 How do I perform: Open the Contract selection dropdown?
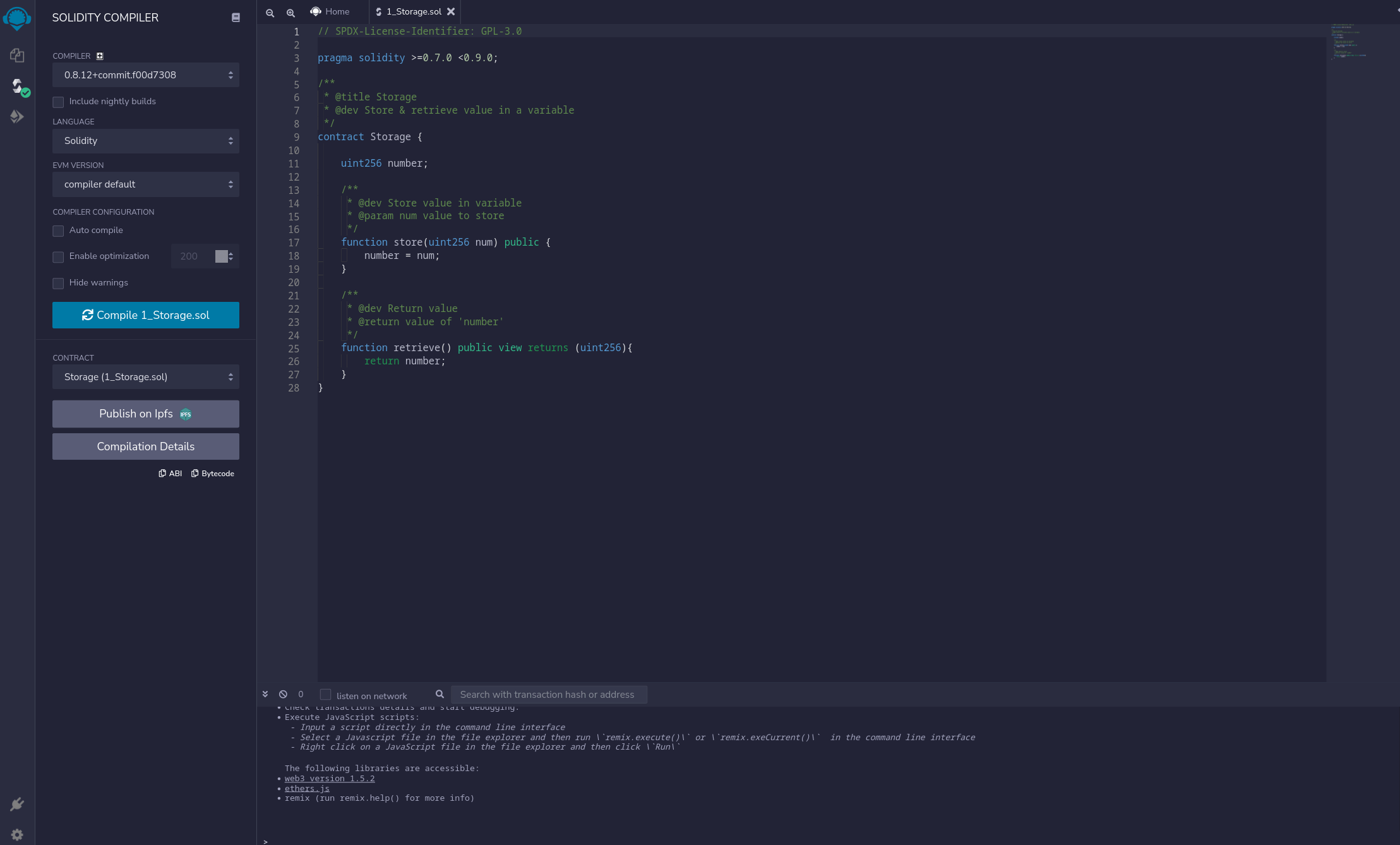145,376
